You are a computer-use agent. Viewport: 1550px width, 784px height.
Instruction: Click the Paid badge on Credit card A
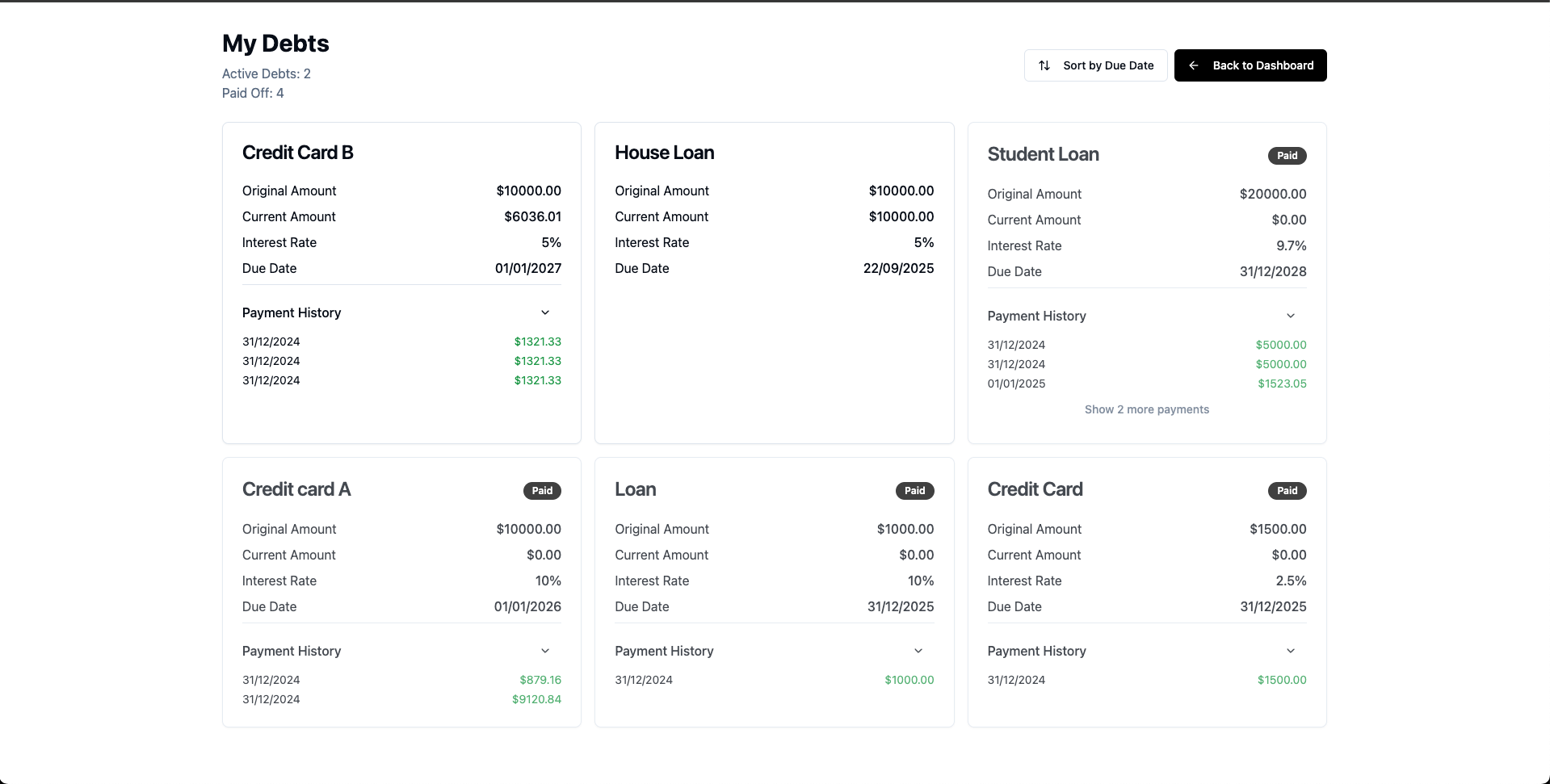(x=542, y=491)
